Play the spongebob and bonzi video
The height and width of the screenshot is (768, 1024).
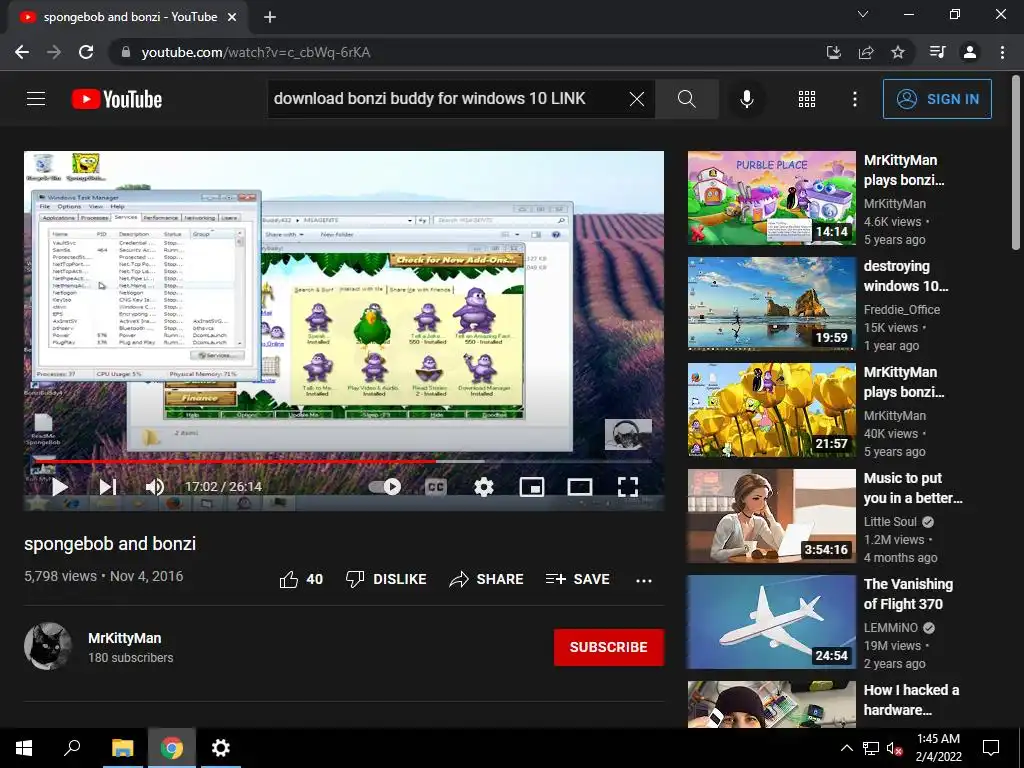coord(60,487)
